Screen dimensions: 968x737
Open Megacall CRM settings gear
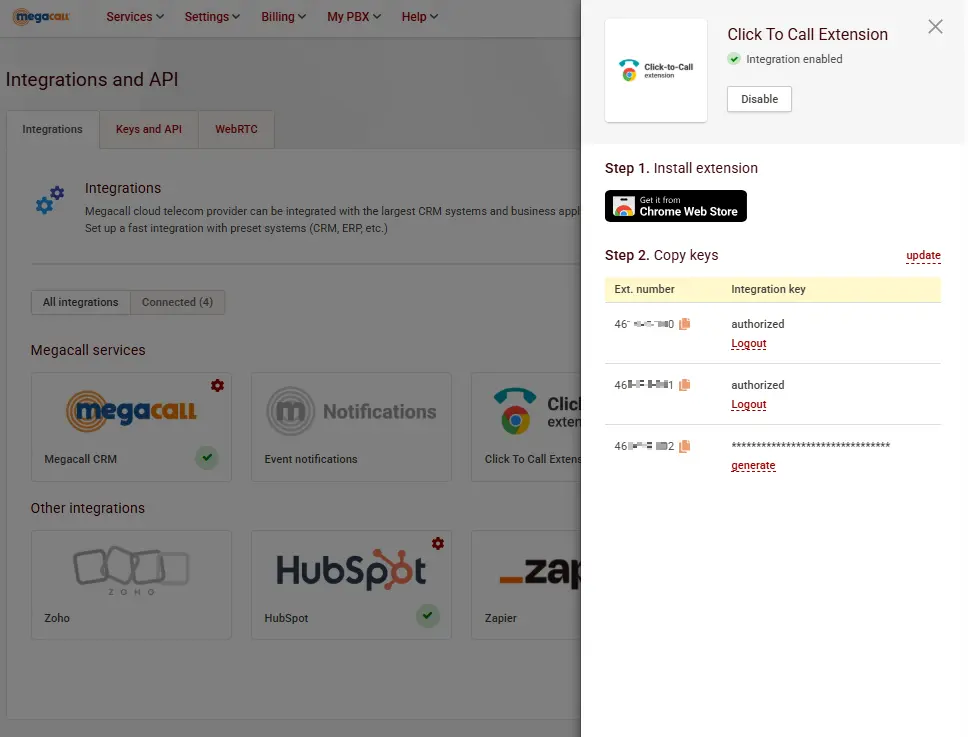[x=217, y=386]
